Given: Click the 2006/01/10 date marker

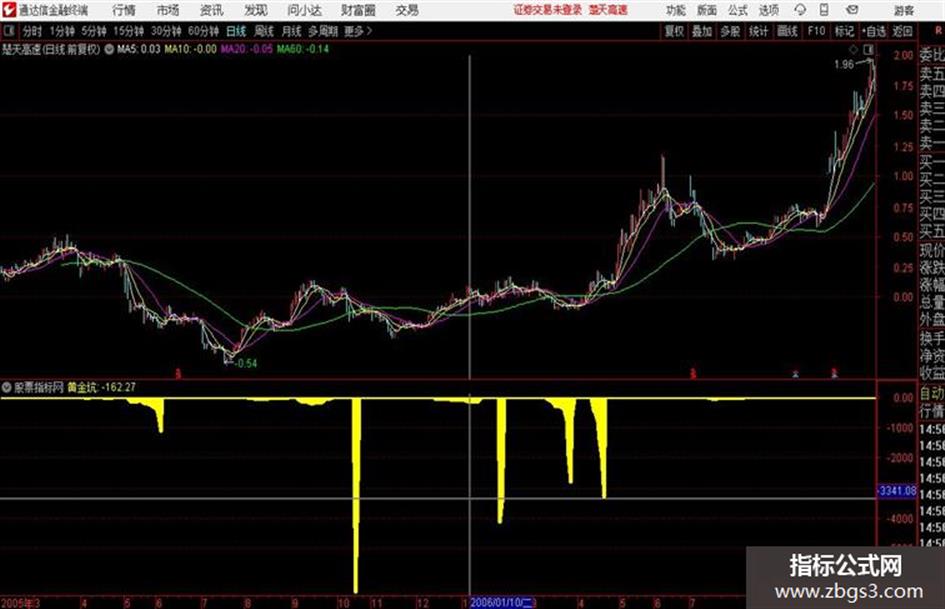Looking at the screenshot, I should click(x=501, y=602).
